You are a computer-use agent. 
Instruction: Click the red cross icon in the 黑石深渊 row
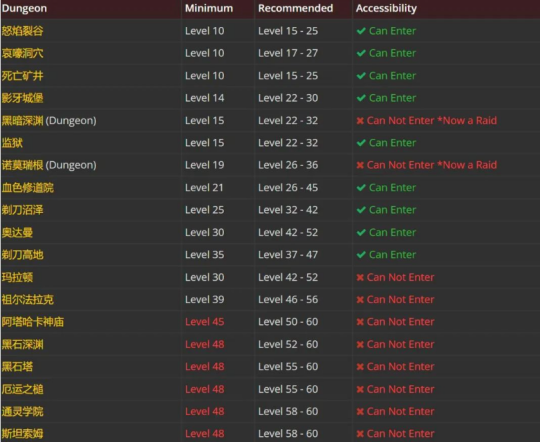(x=360, y=345)
